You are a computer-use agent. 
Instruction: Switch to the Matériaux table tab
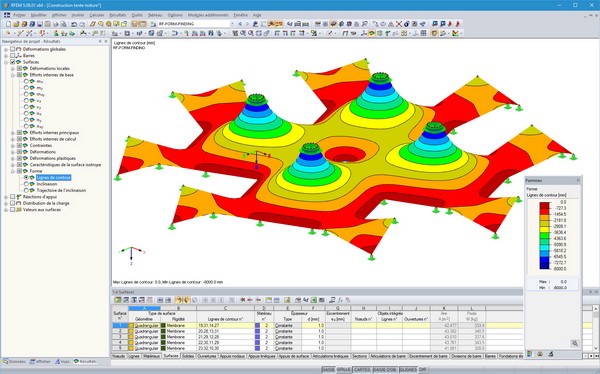tap(152, 356)
